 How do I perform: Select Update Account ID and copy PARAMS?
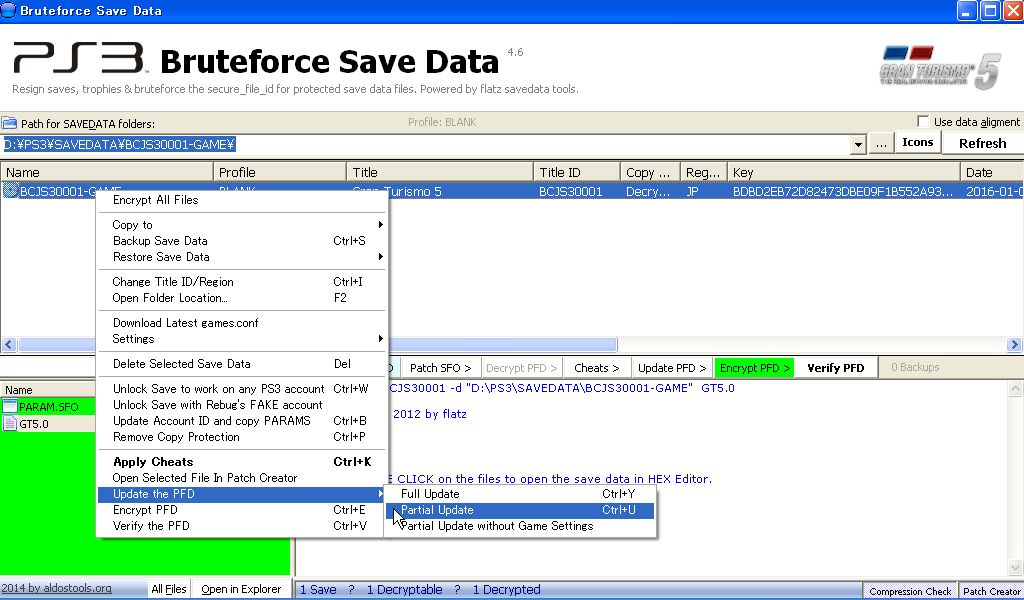click(242, 420)
